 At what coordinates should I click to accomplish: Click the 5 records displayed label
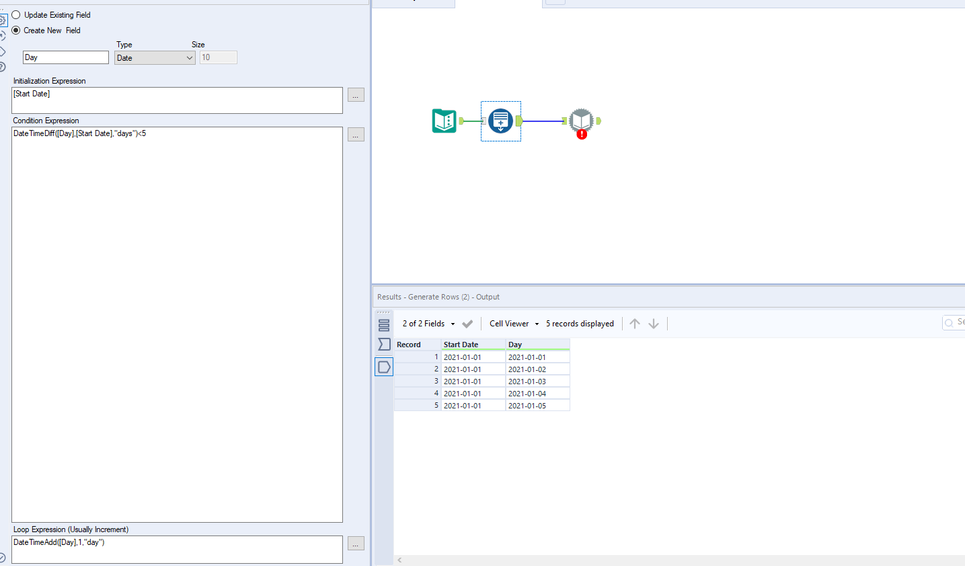[580, 324]
